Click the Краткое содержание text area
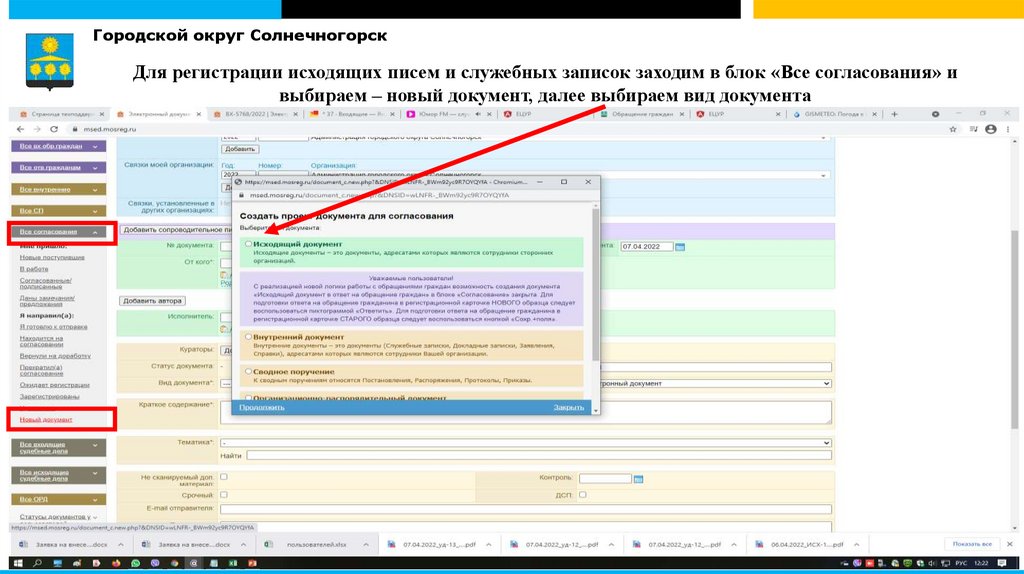The image size is (1024, 574). [526, 413]
